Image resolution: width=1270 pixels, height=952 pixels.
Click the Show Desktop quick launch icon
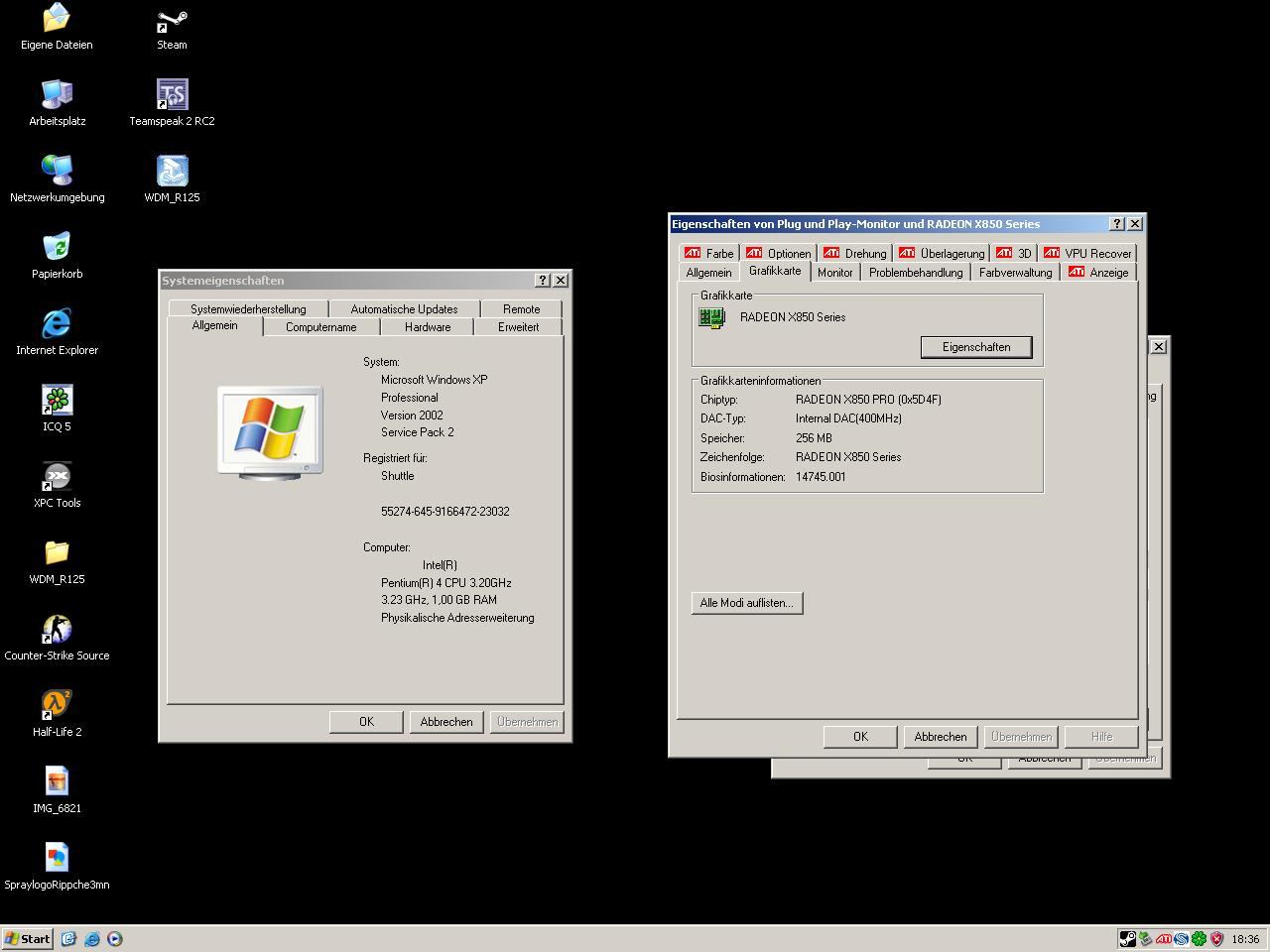68,938
